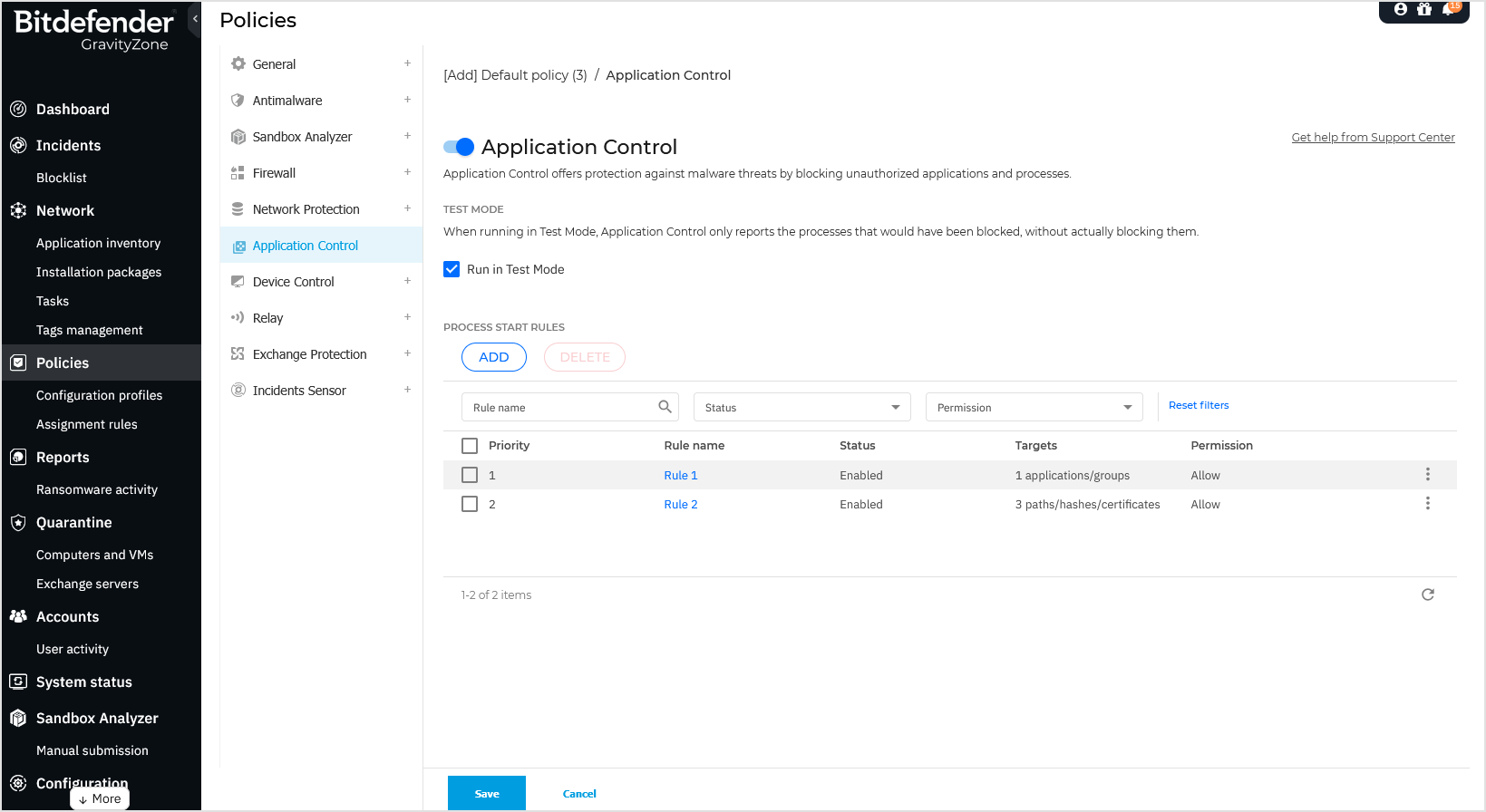Click the Relay signal icon
The height and width of the screenshot is (812, 1486).
click(238, 317)
